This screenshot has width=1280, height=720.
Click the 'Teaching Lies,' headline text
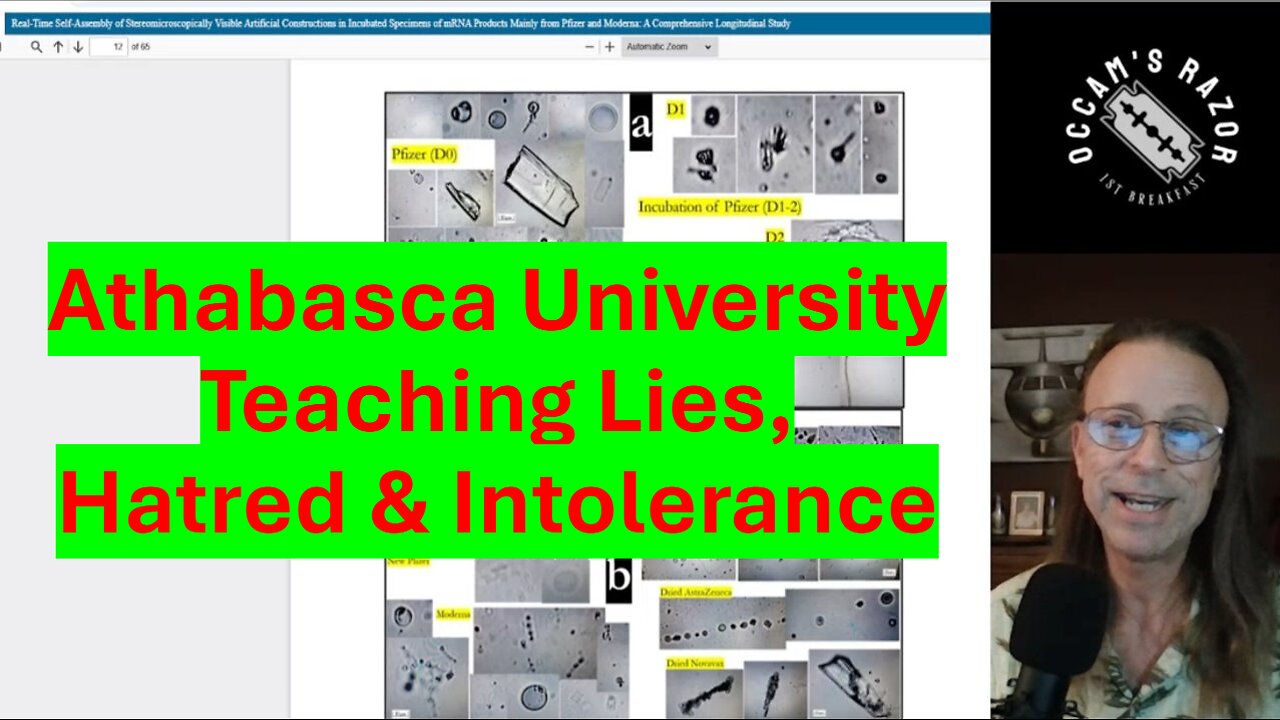pos(497,400)
